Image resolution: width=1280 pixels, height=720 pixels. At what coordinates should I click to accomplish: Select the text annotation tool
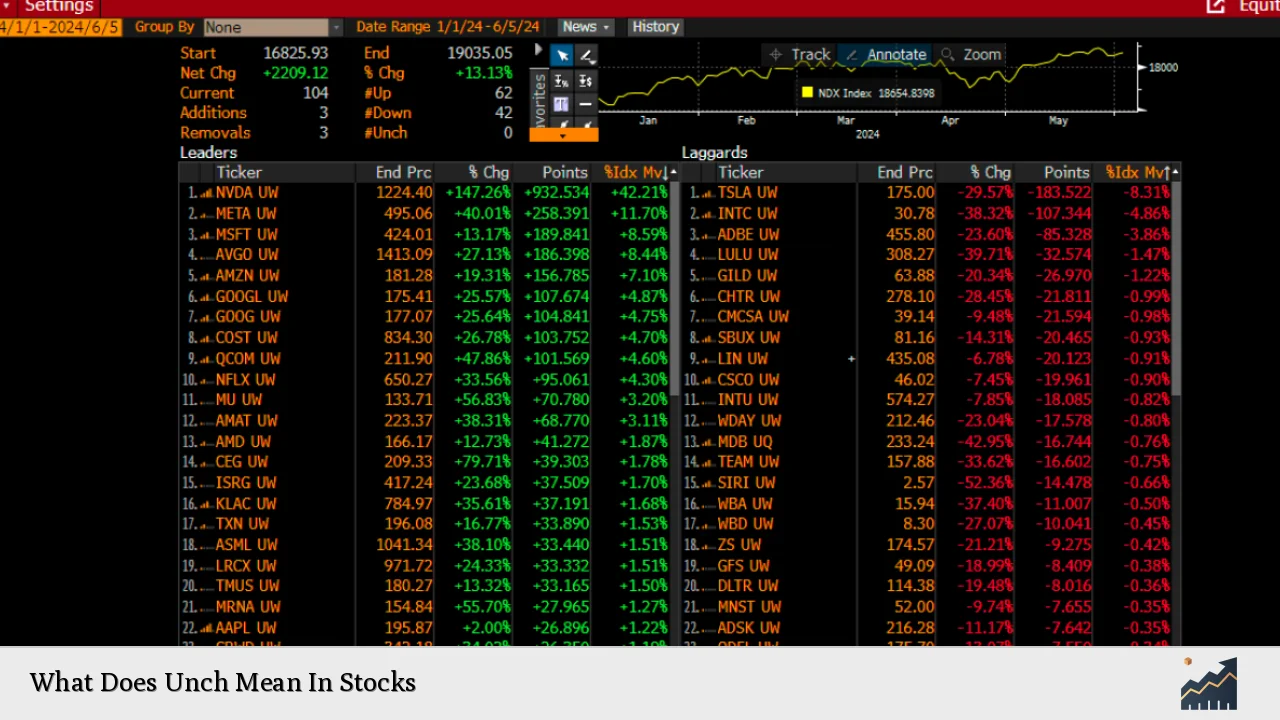[x=562, y=104]
